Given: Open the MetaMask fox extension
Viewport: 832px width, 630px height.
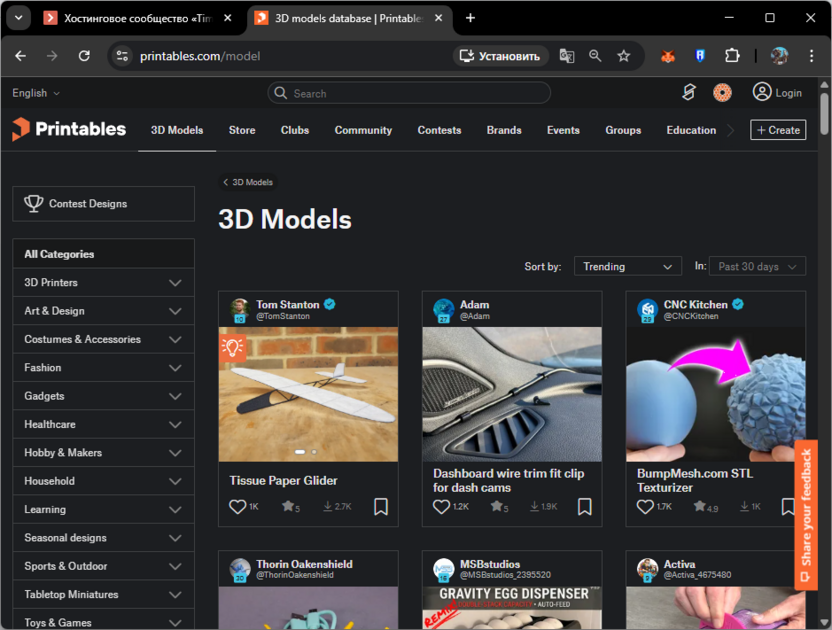Looking at the screenshot, I should click(668, 56).
